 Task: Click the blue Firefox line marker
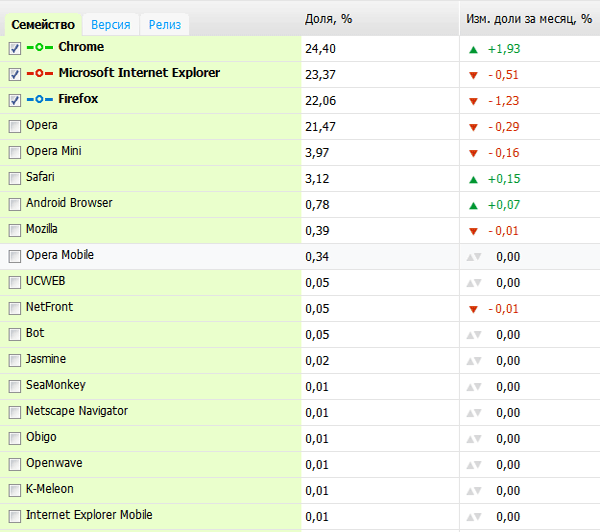(39, 99)
